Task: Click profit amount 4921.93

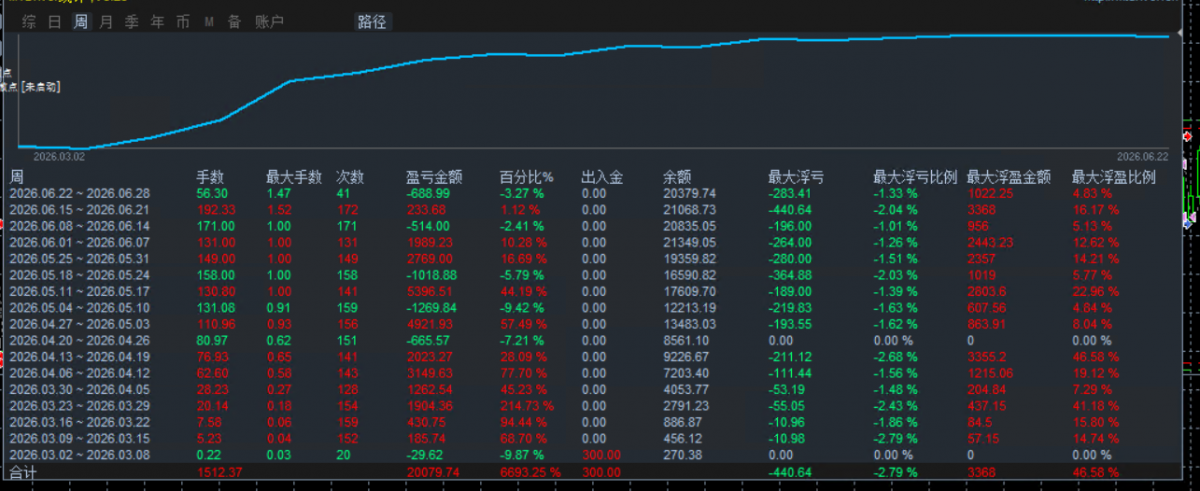Action: click(x=430, y=325)
